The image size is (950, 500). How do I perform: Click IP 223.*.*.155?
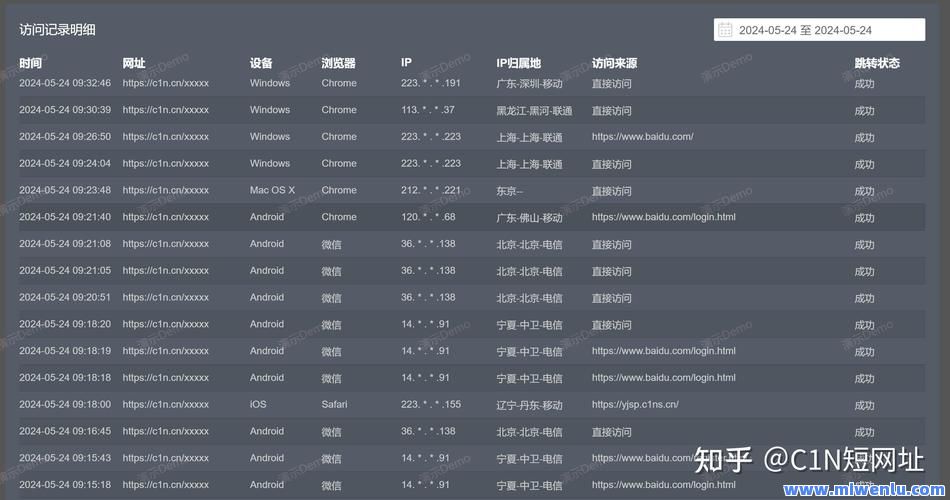[x=430, y=404]
